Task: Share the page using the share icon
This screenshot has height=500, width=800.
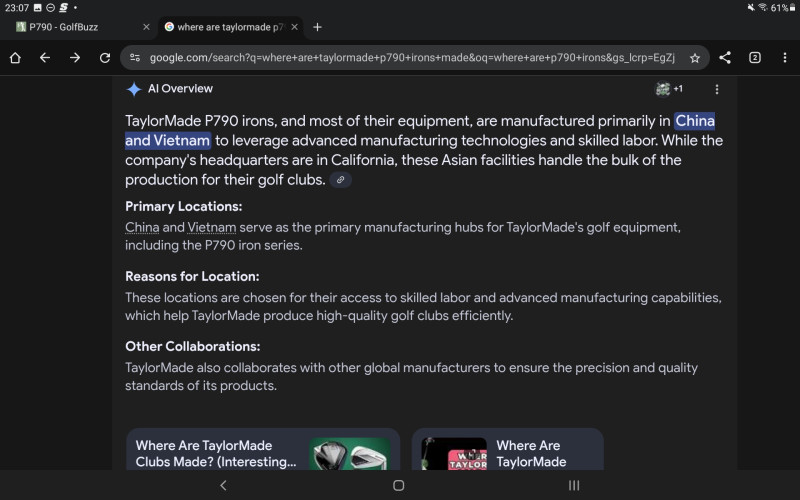Action: click(725, 58)
